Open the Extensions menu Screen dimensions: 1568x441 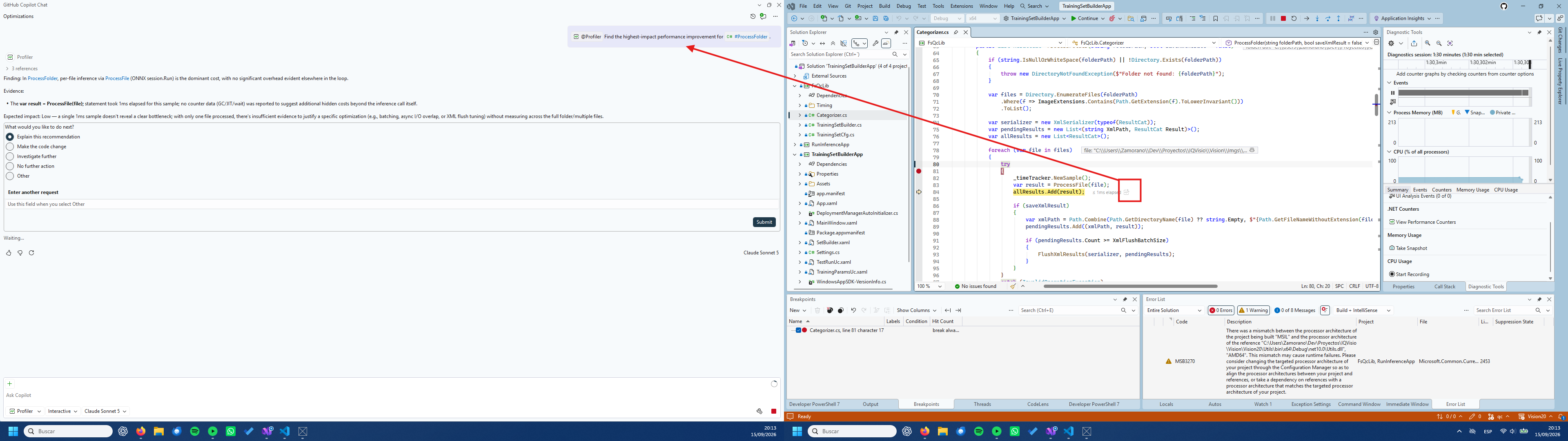tap(962, 6)
